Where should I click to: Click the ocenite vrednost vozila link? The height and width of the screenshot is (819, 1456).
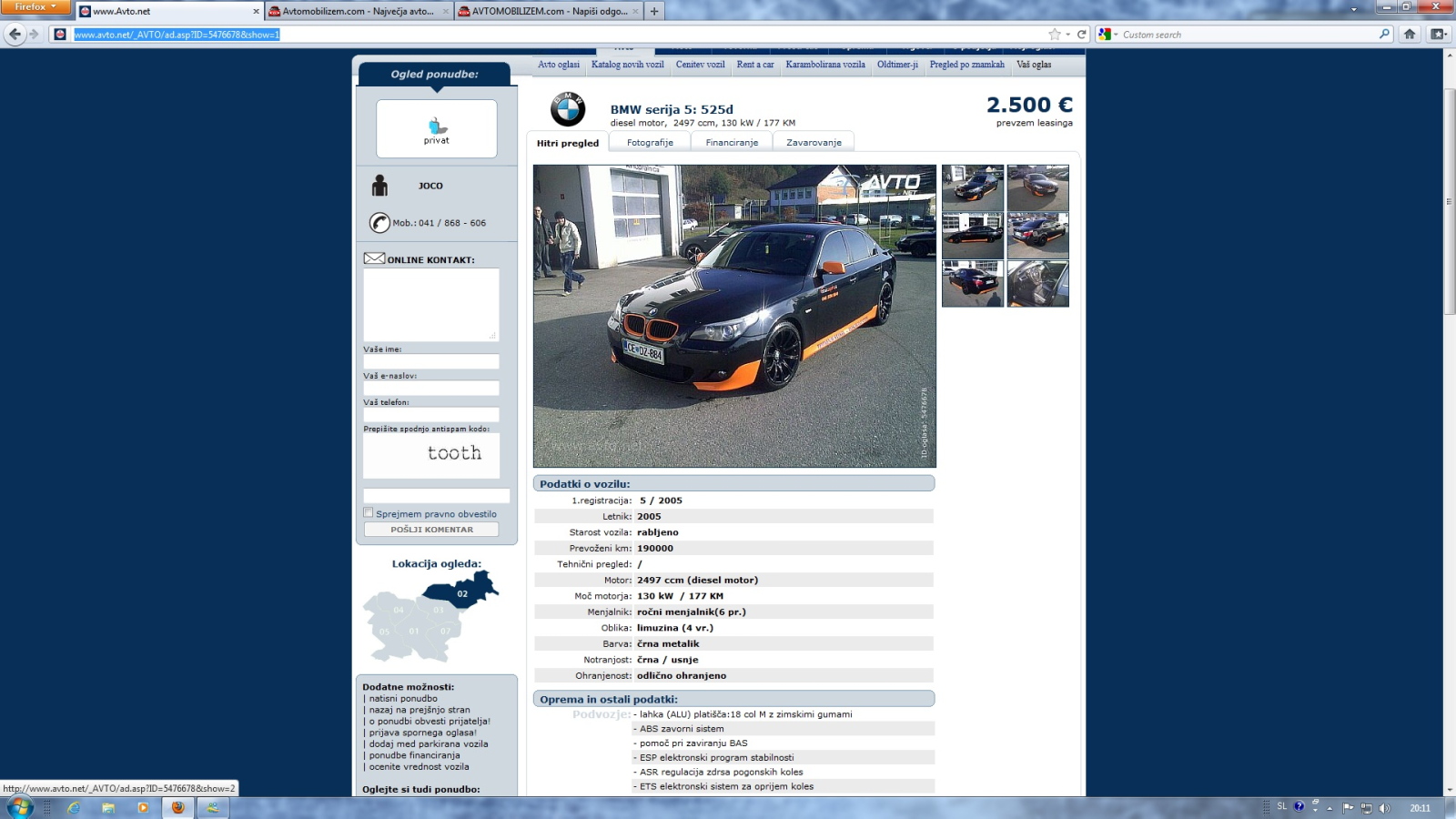[420, 767]
